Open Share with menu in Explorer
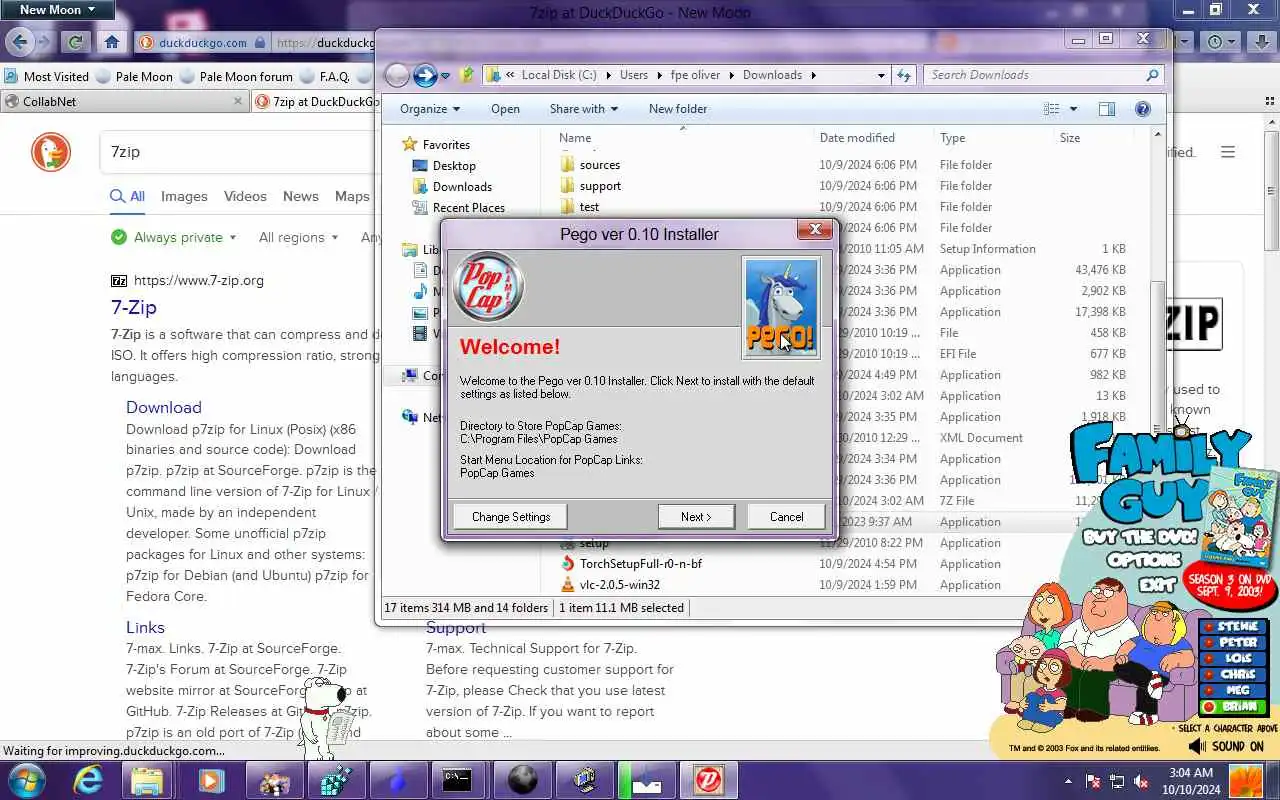Viewport: 1280px width, 800px height. pos(584,109)
